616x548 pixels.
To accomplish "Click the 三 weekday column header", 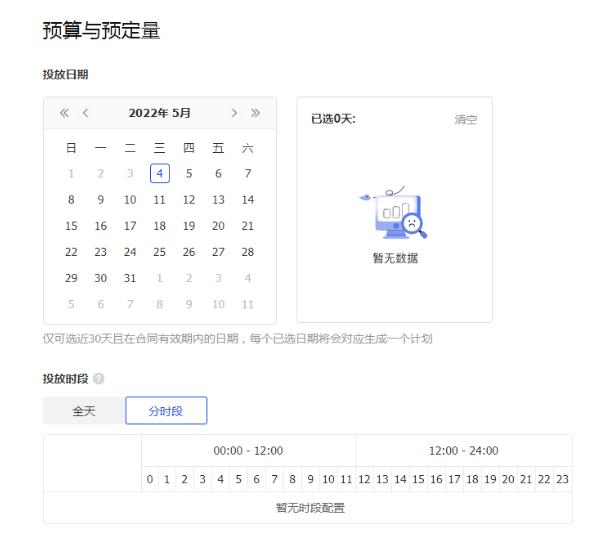I will [x=160, y=148].
